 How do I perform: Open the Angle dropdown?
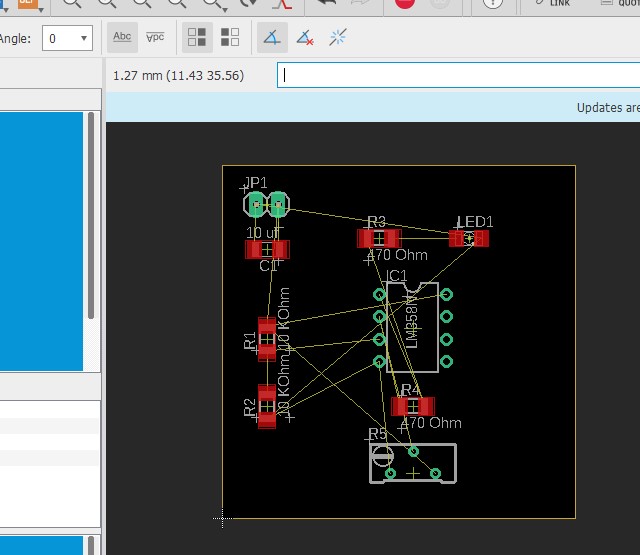coord(69,39)
